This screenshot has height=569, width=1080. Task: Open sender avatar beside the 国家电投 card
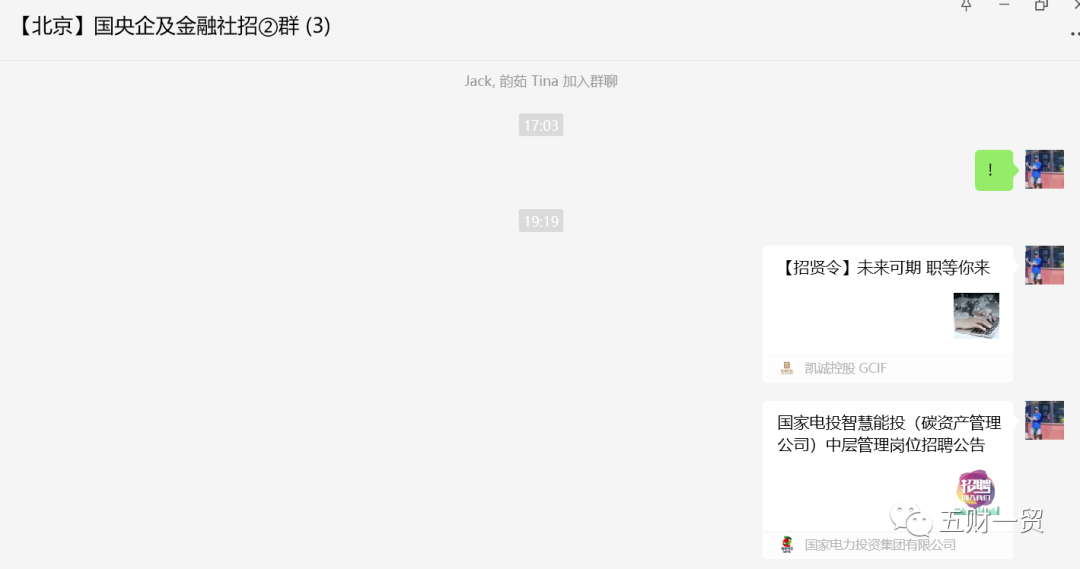coord(1044,420)
